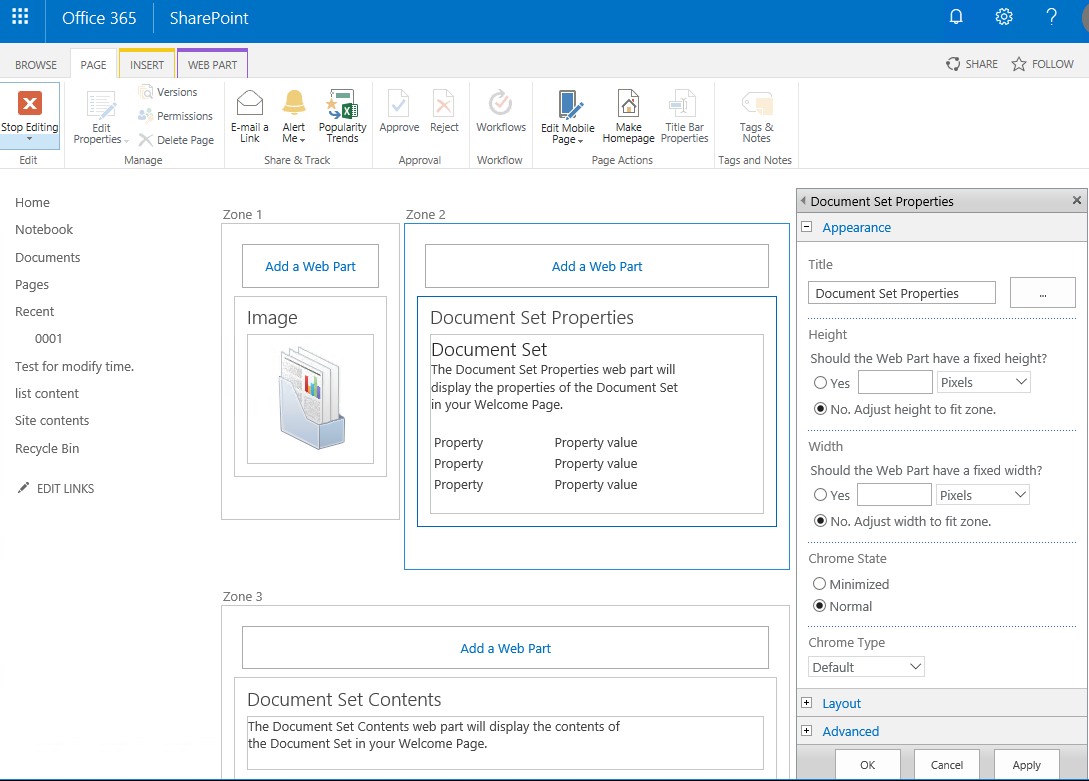Collapse the Appearance section

click(x=806, y=227)
